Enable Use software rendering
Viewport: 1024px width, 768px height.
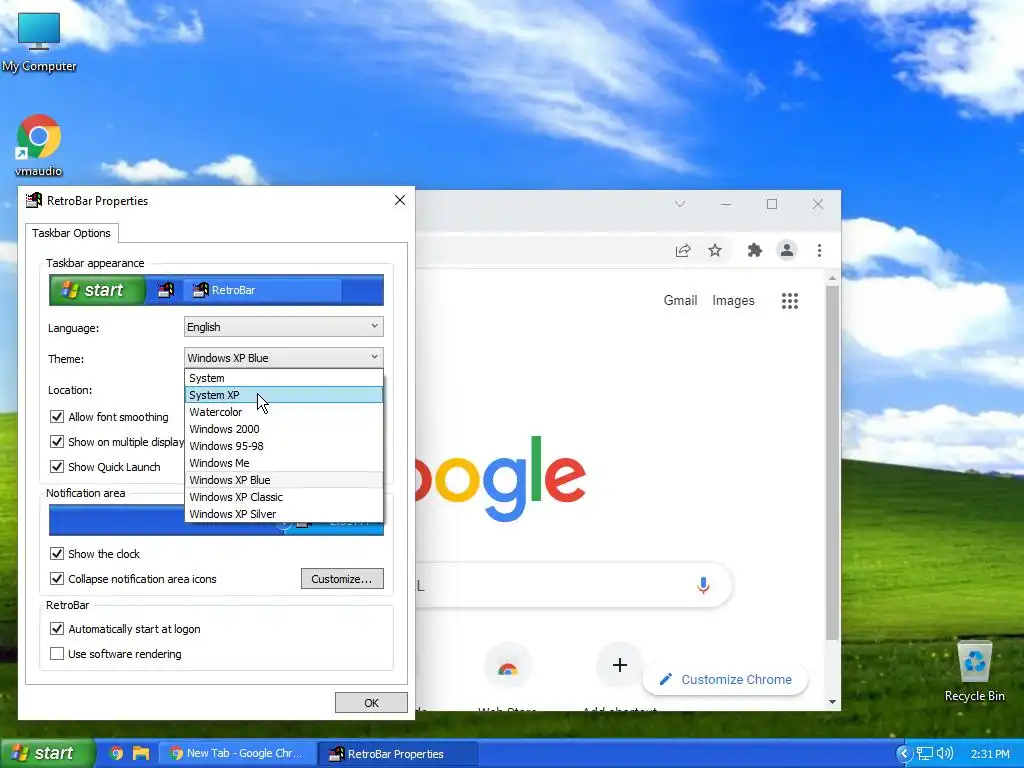pyautogui.click(x=57, y=654)
